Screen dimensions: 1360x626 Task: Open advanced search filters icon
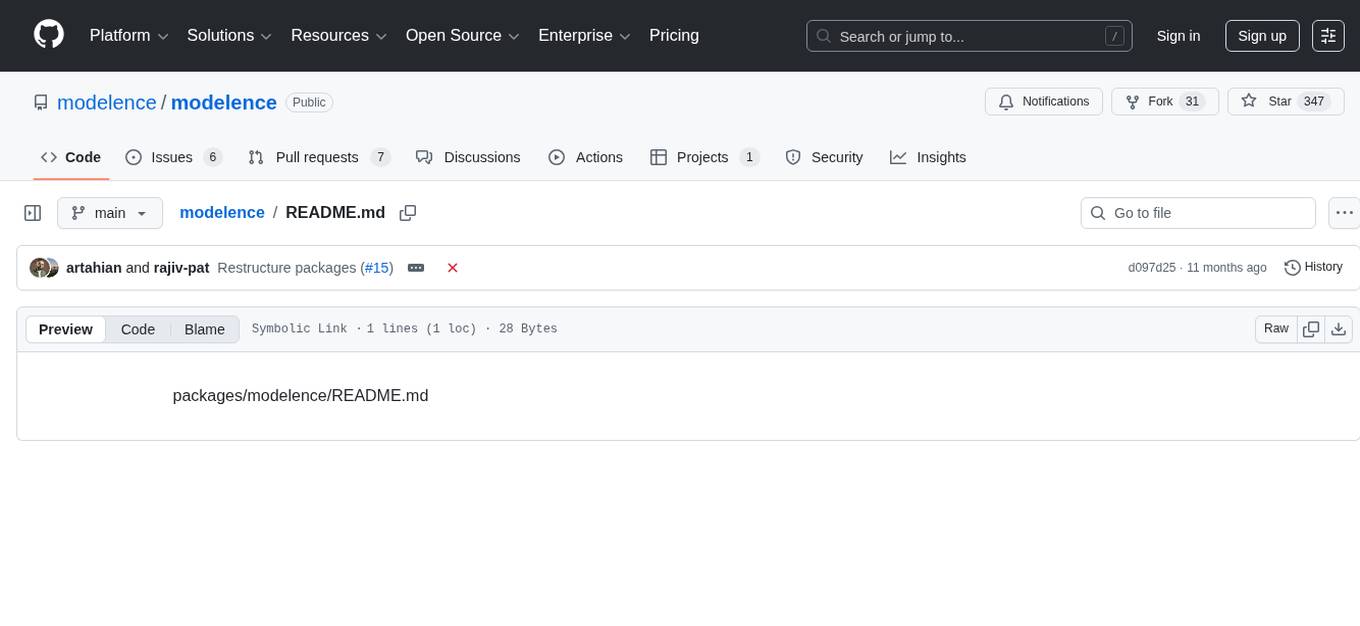1328,35
